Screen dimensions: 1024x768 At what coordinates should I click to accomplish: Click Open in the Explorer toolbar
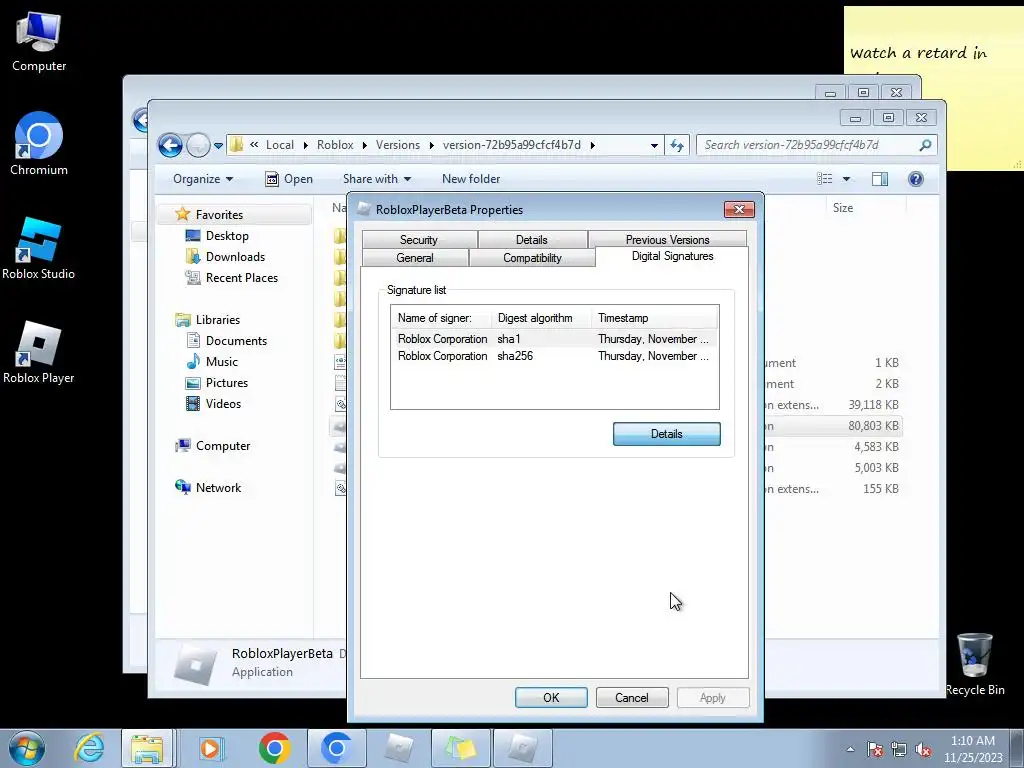pyautogui.click(x=289, y=179)
